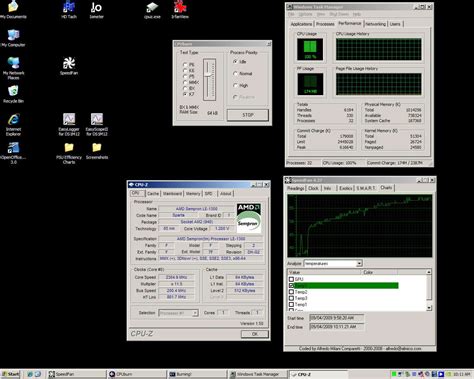The width and height of the screenshot is (474, 379).
Task: Click the STOP button in CPUburn
Action: [248, 115]
